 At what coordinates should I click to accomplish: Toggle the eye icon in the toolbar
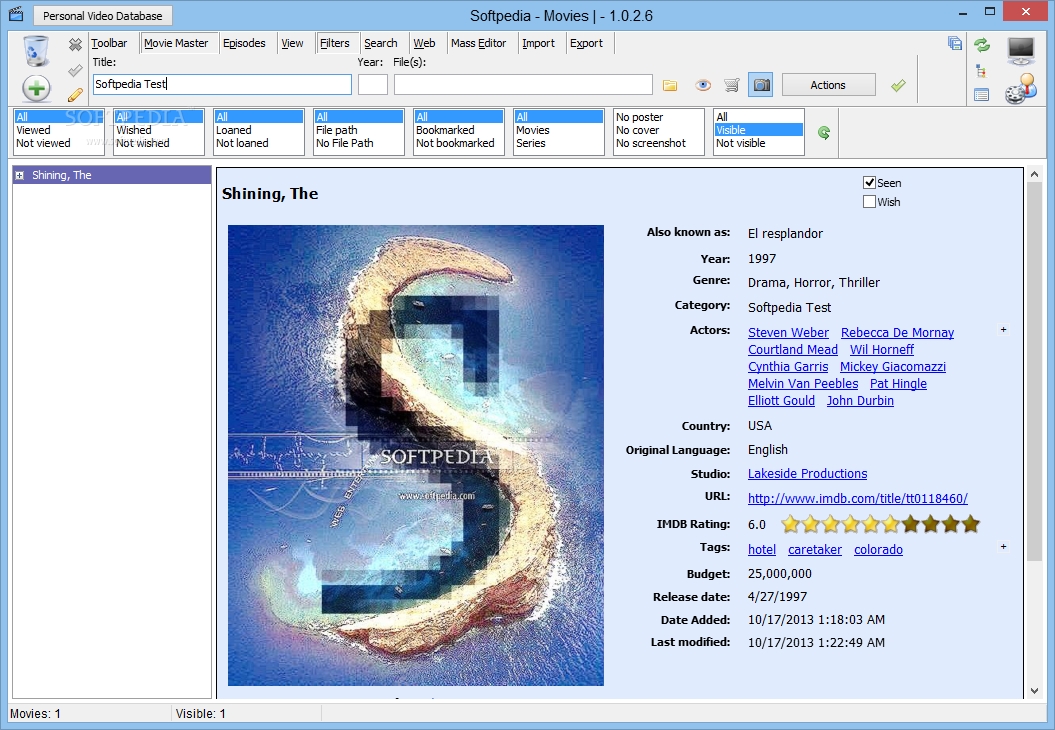tap(703, 85)
